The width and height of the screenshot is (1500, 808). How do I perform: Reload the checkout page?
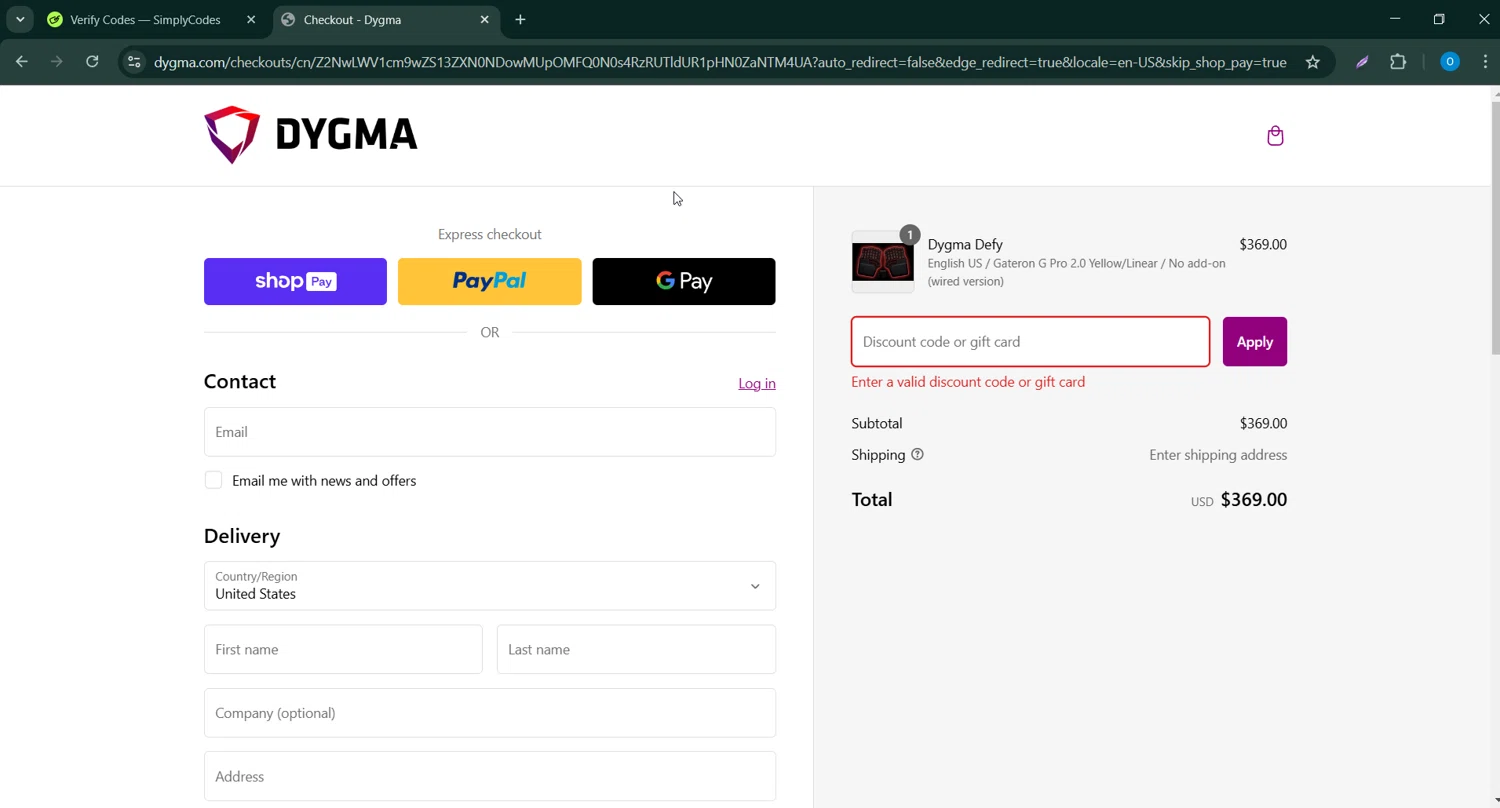tap(92, 62)
